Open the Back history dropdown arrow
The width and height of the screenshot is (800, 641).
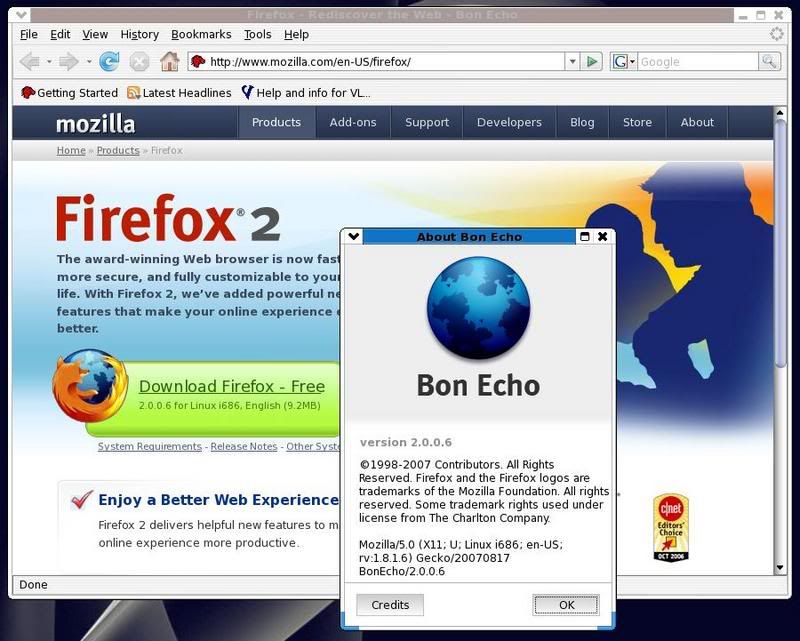49,62
